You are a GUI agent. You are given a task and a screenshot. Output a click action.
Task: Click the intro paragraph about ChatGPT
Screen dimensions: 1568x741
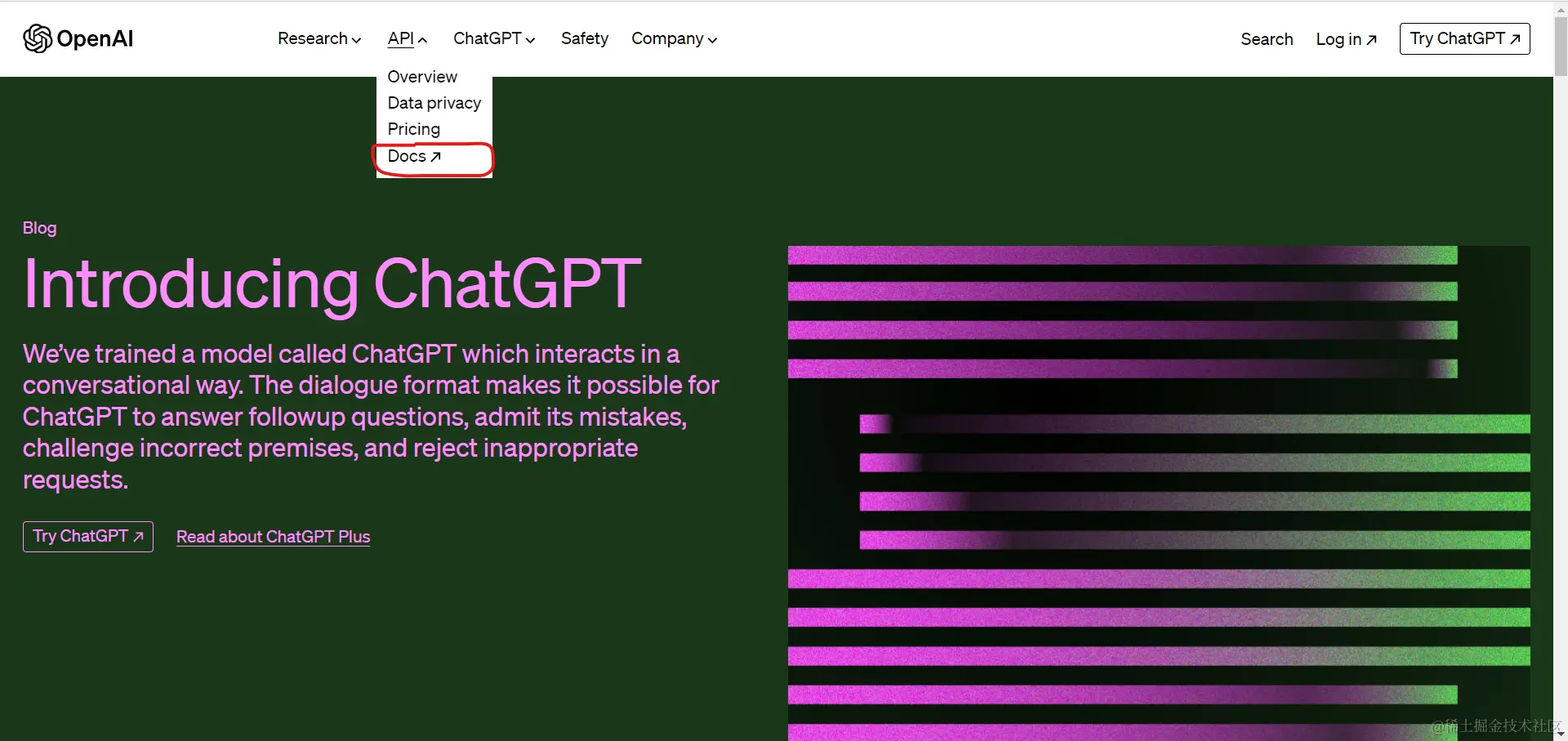[371, 417]
